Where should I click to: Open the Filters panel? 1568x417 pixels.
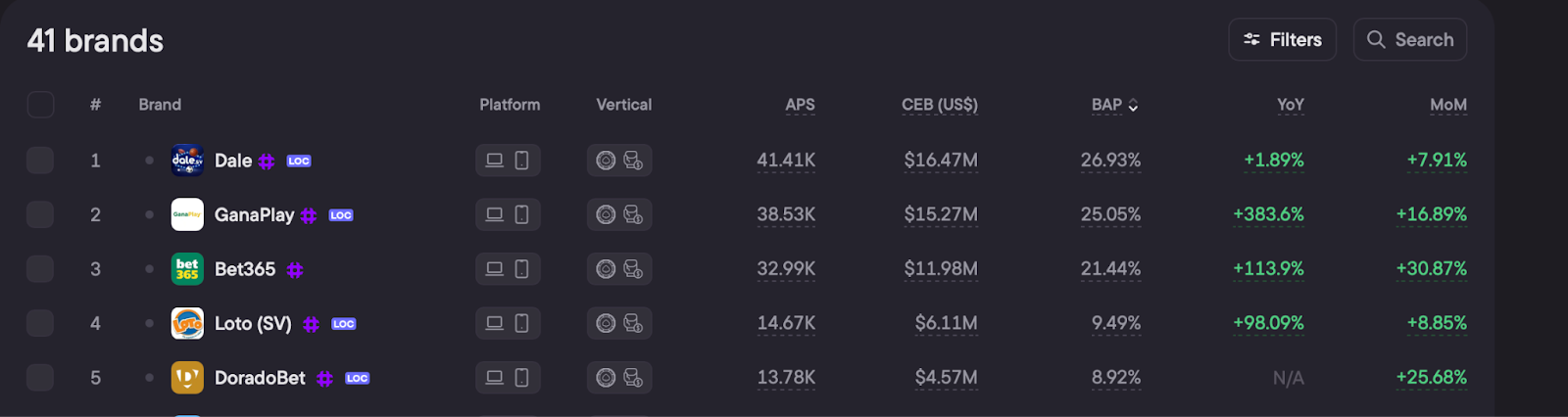[1282, 40]
